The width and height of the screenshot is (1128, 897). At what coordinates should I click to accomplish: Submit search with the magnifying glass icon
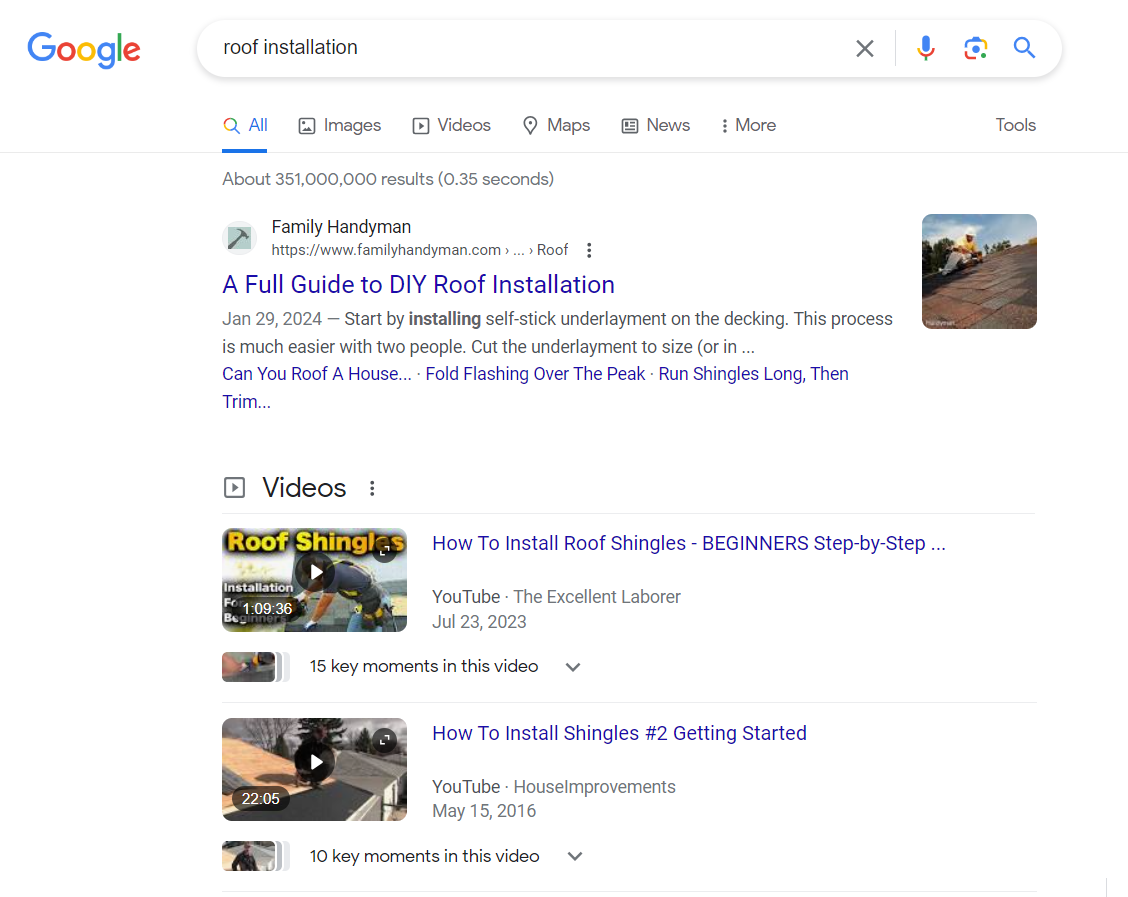click(1024, 47)
